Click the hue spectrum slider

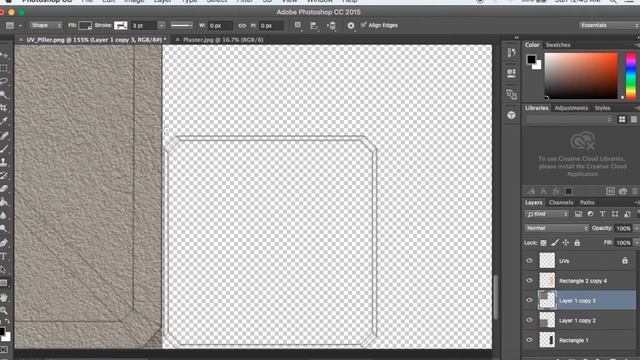point(631,76)
